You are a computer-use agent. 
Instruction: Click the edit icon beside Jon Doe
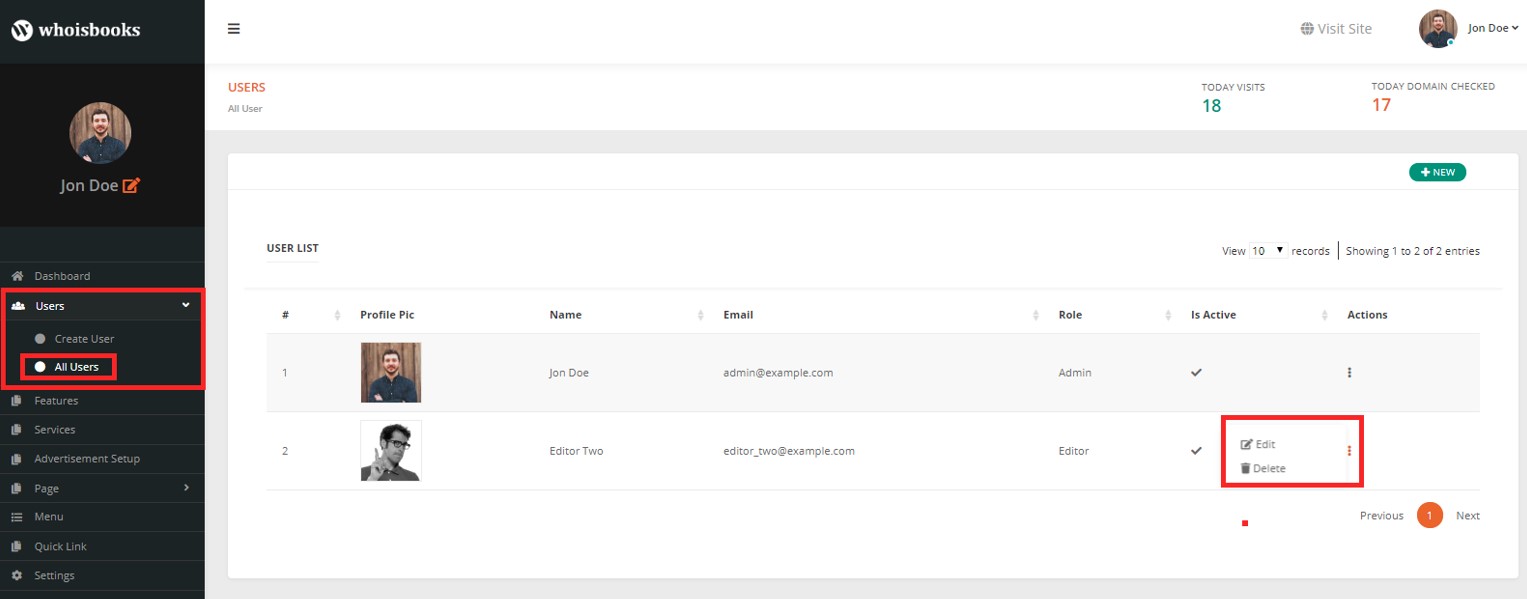pyautogui.click(x=131, y=185)
